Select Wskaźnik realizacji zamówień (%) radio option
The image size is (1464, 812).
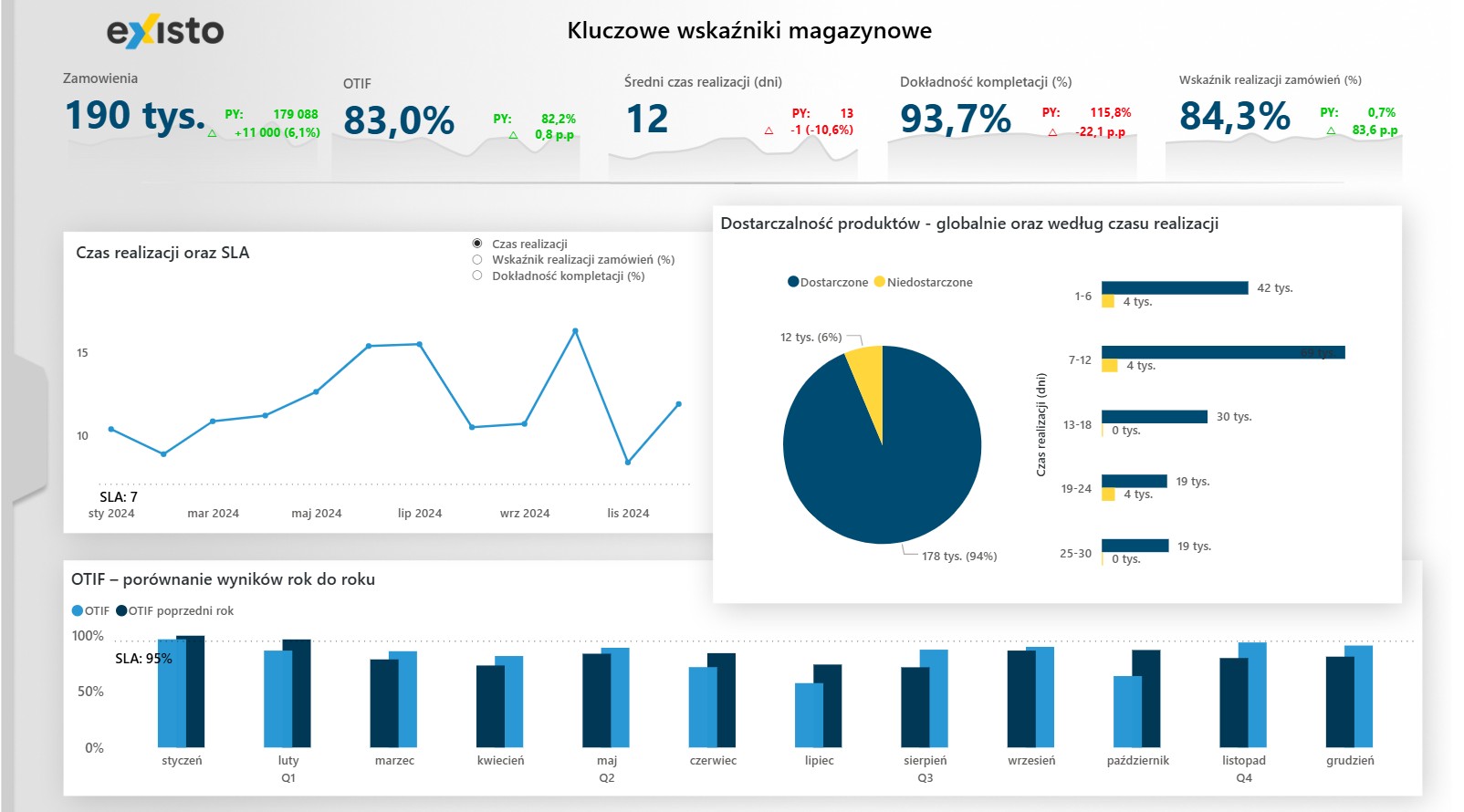point(477,260)
